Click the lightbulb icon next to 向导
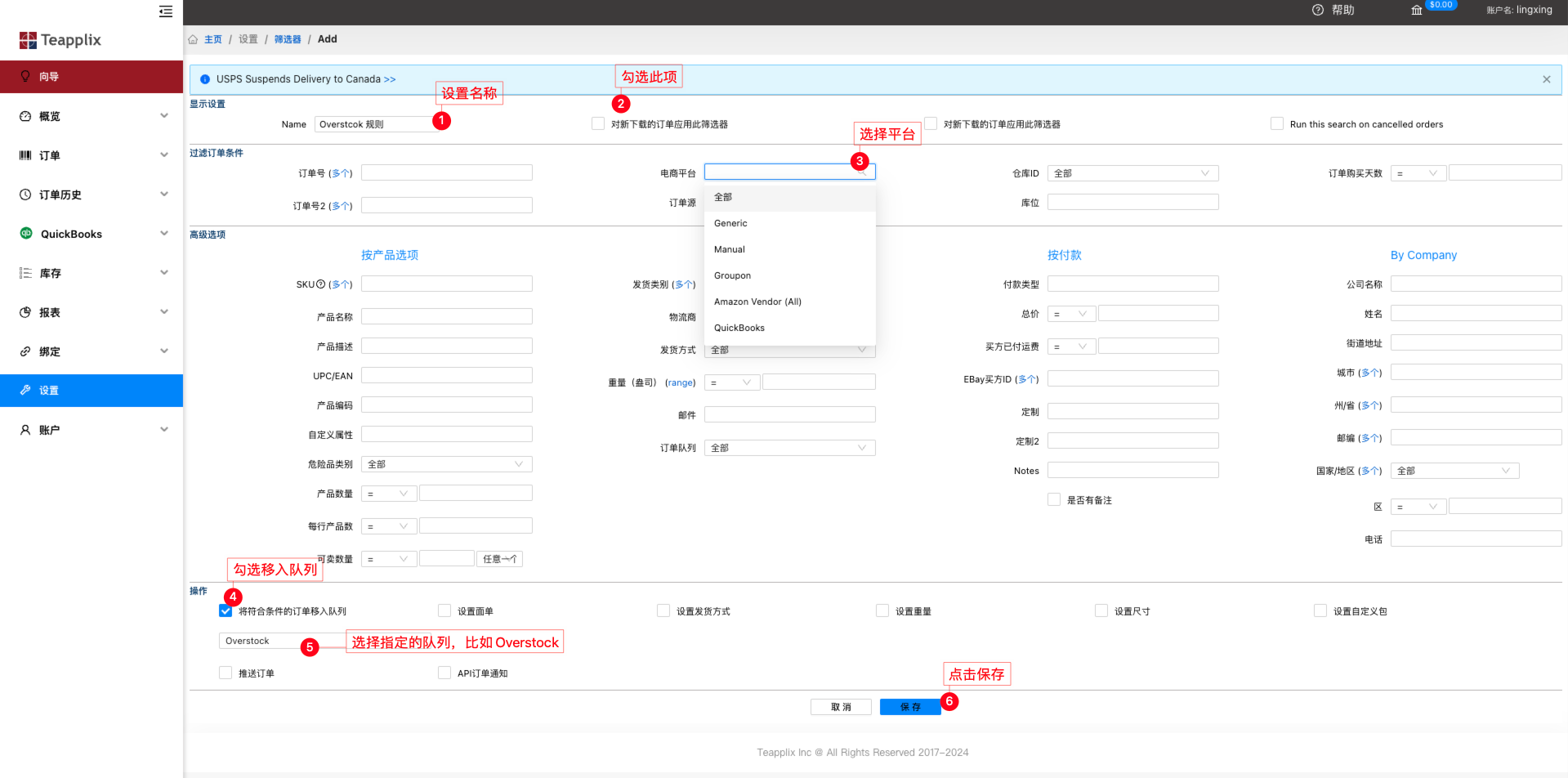 tap(25, 76)
